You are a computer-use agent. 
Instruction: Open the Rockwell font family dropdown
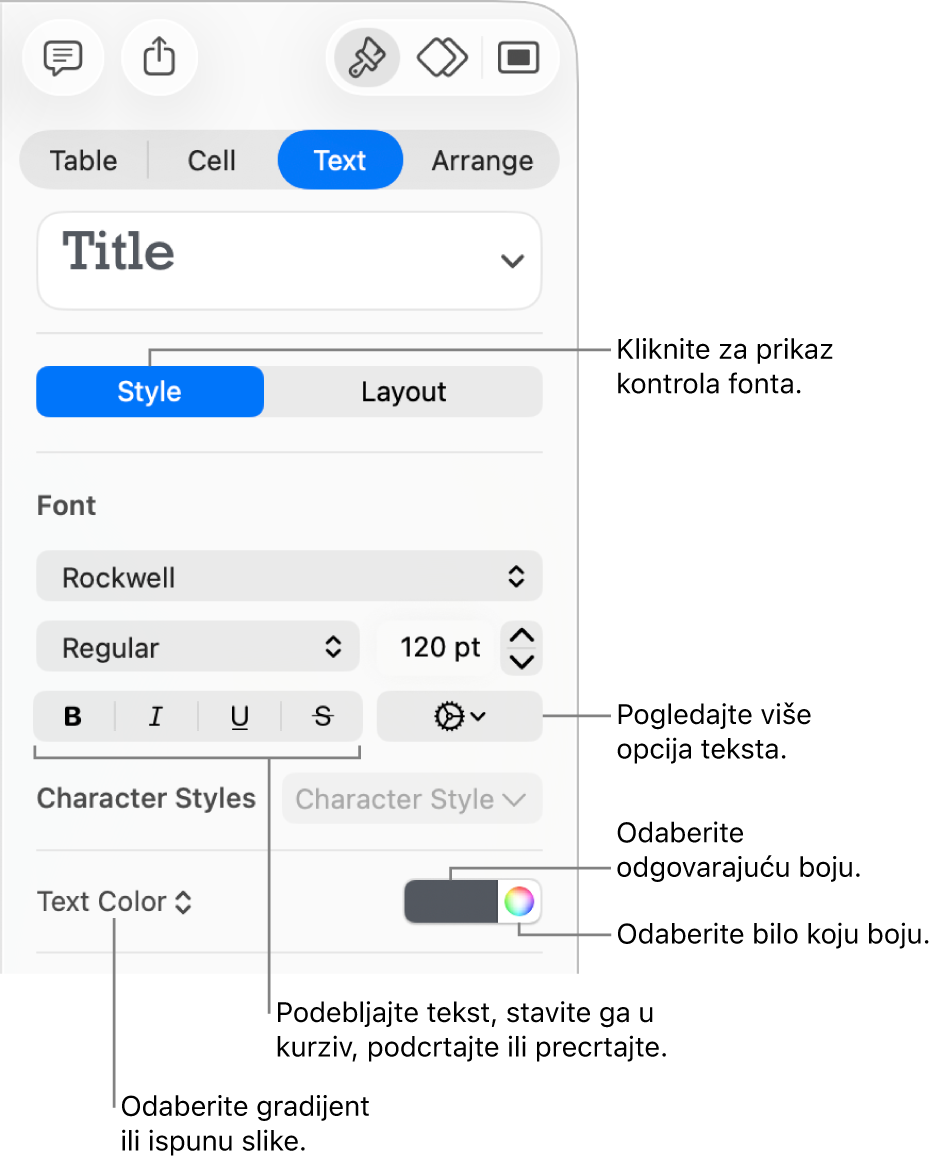click(289, 577)
